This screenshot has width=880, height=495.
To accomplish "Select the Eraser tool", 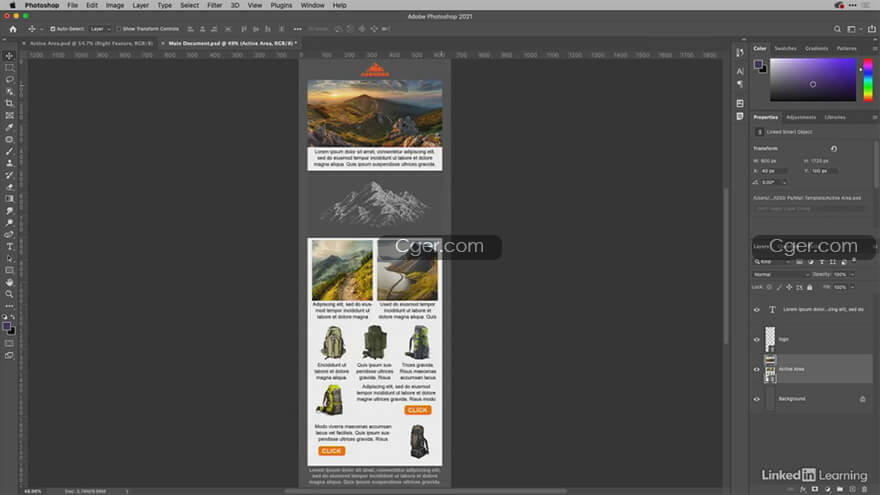I will (x=10, y=187).
